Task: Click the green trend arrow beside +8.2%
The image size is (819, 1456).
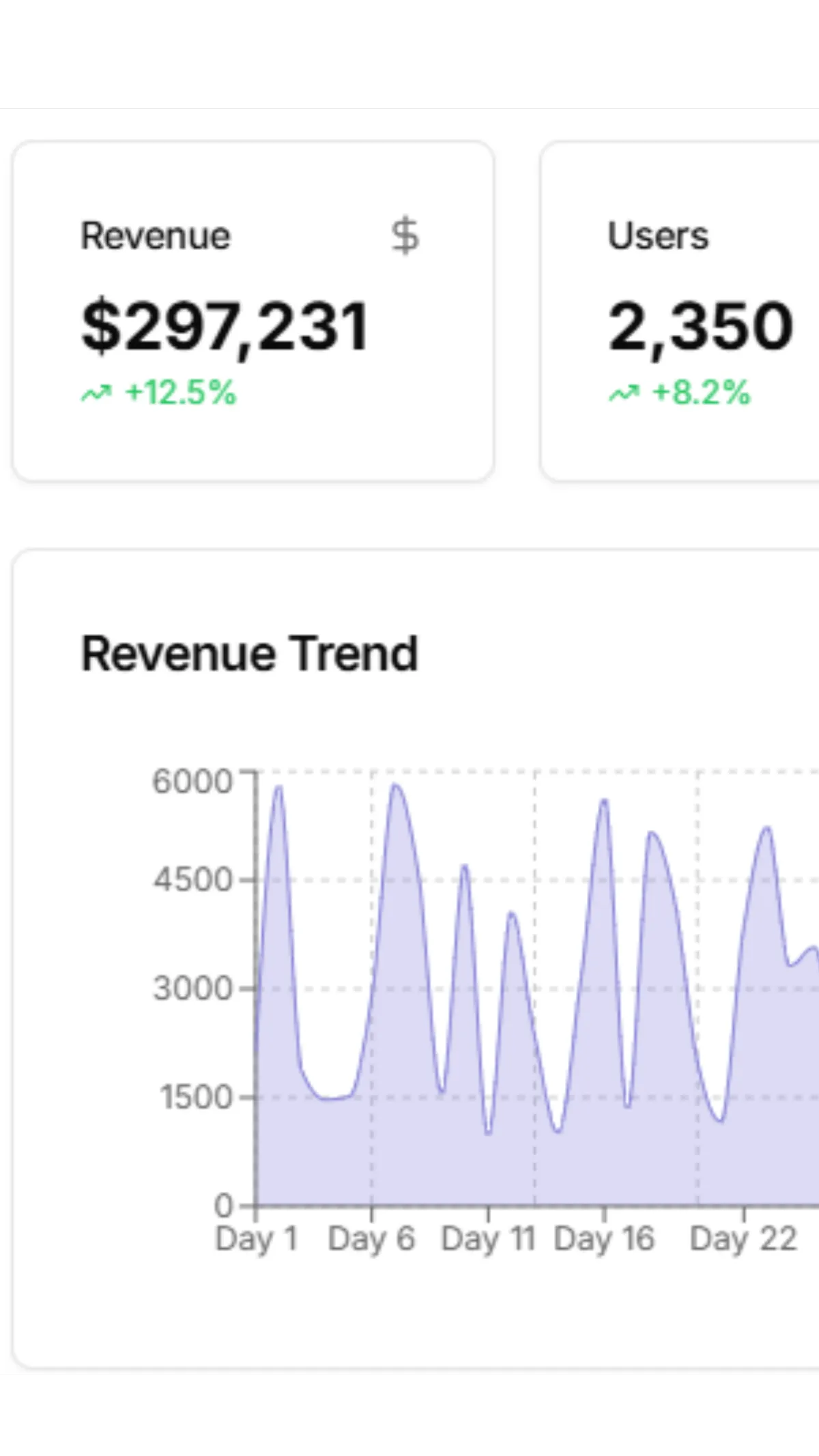Action: 624,393
